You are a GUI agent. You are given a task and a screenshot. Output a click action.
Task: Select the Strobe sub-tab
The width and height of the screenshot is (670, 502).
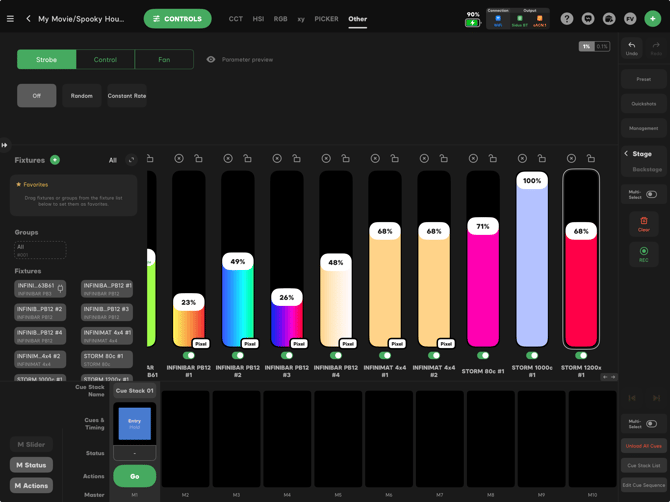47,59
